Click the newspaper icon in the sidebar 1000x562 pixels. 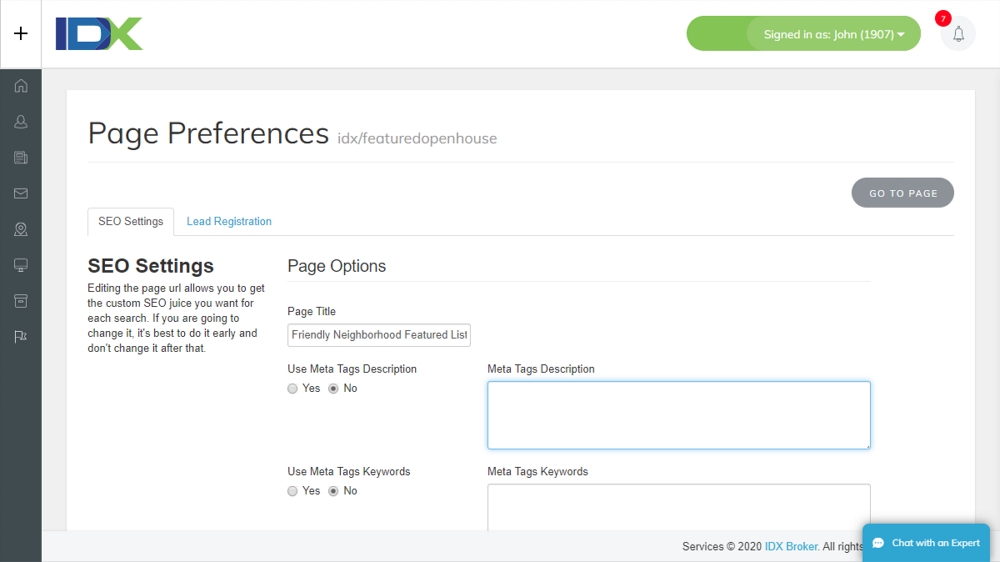(x=20, y=158)
